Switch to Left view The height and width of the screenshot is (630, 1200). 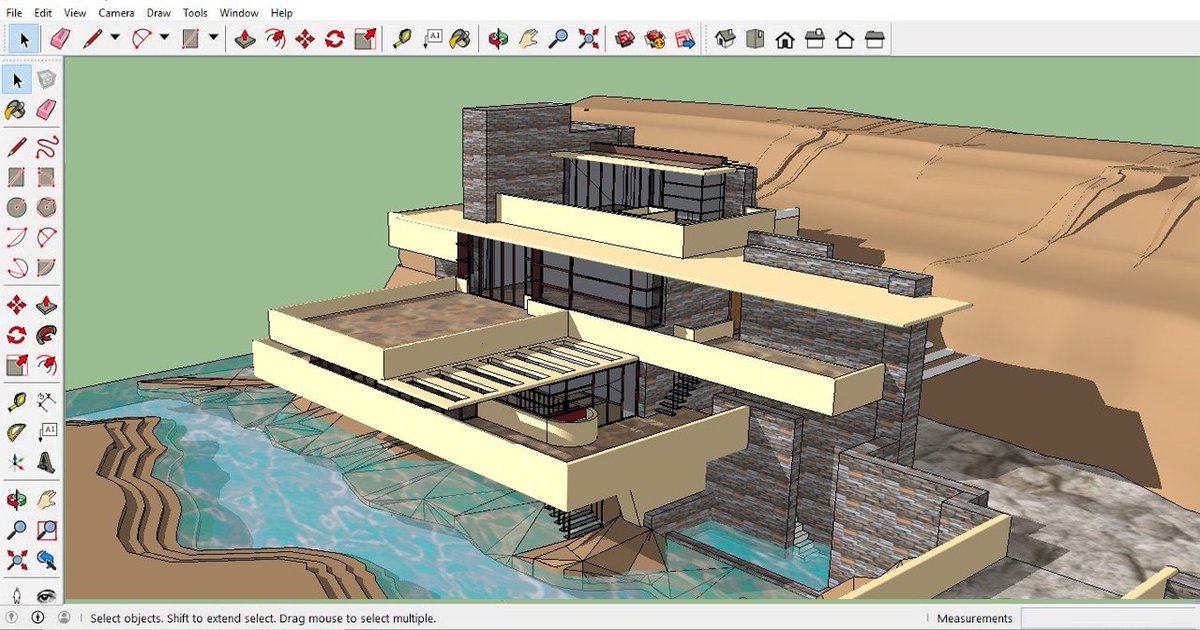[875, 39]
